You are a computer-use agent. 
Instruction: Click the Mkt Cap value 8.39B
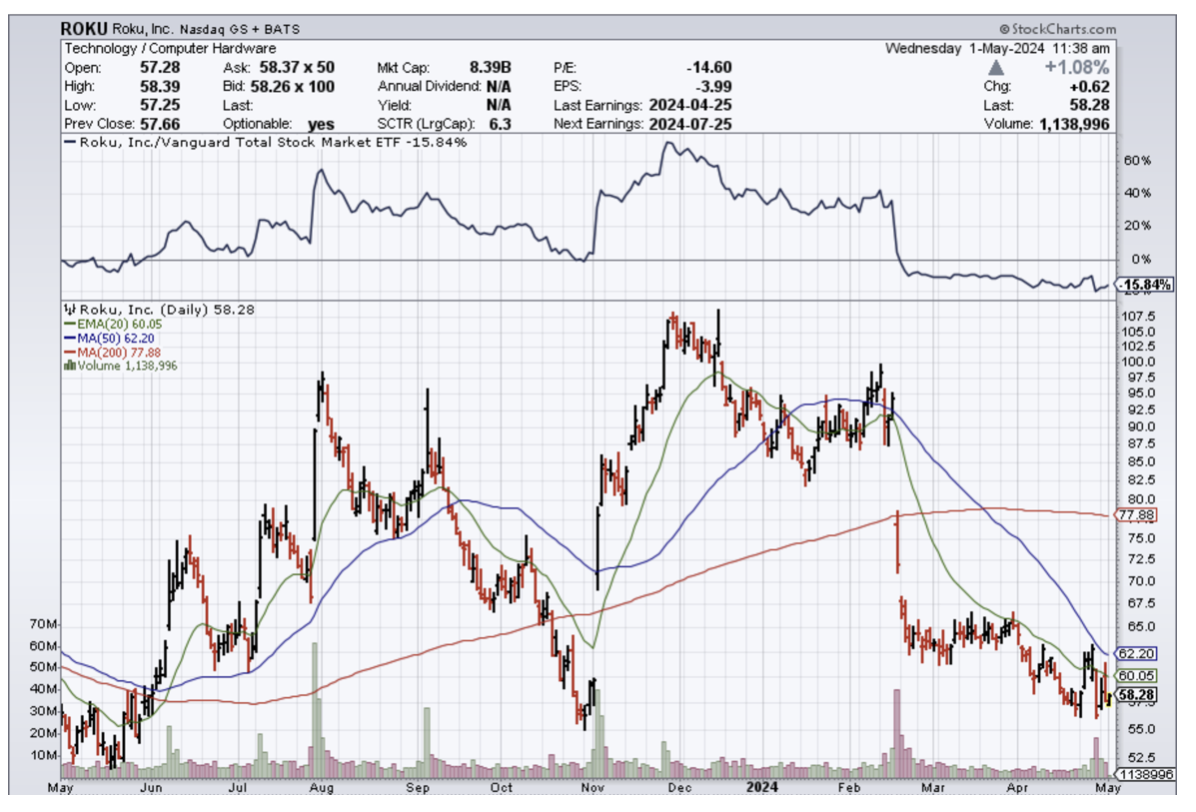(x=490, y=68)
